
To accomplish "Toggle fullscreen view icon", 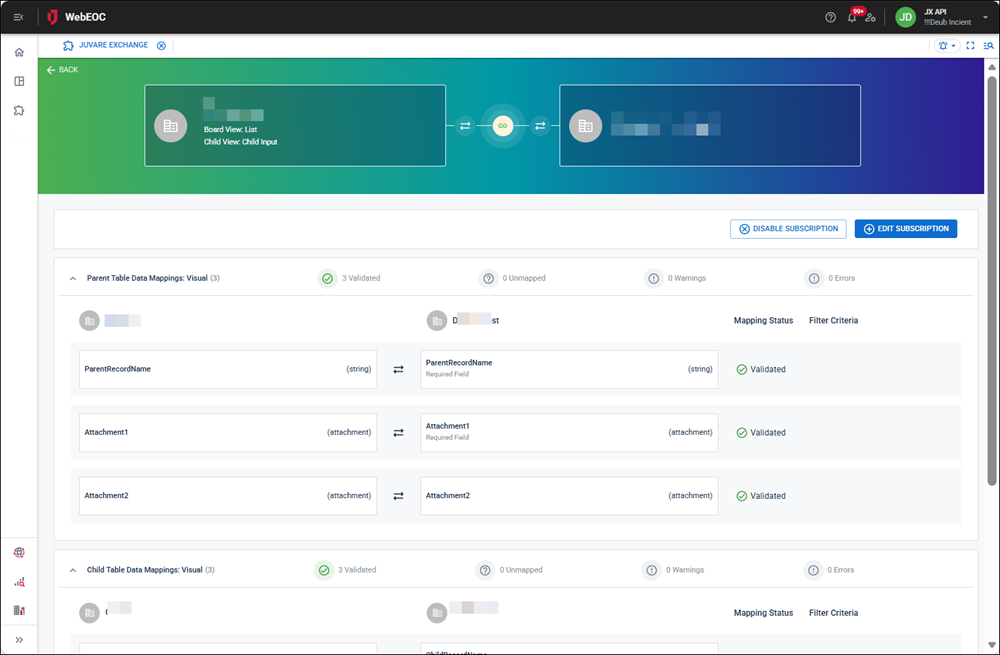I will [x=970, y=46].
